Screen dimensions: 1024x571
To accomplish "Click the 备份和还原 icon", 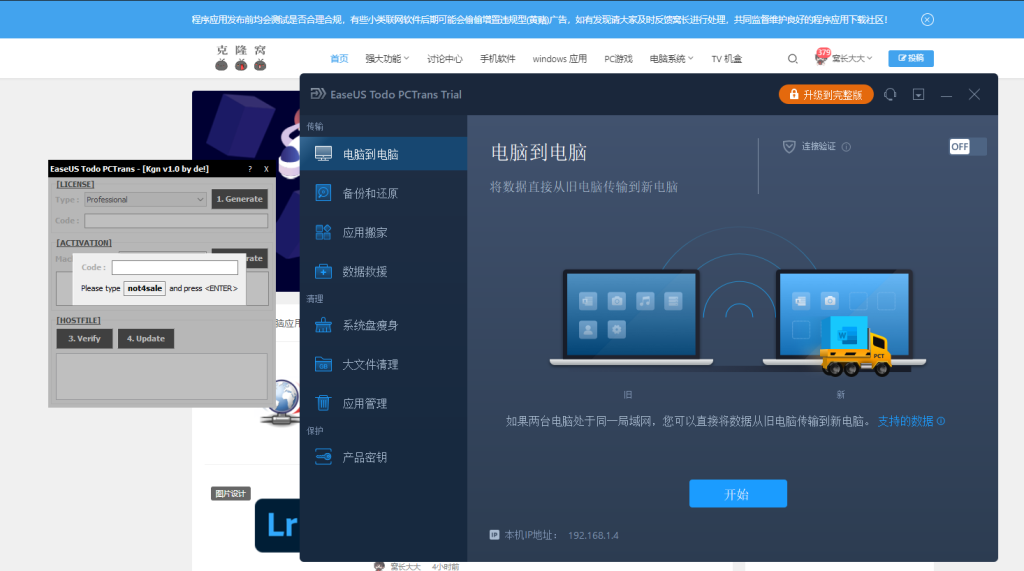I will coord(323,193).
